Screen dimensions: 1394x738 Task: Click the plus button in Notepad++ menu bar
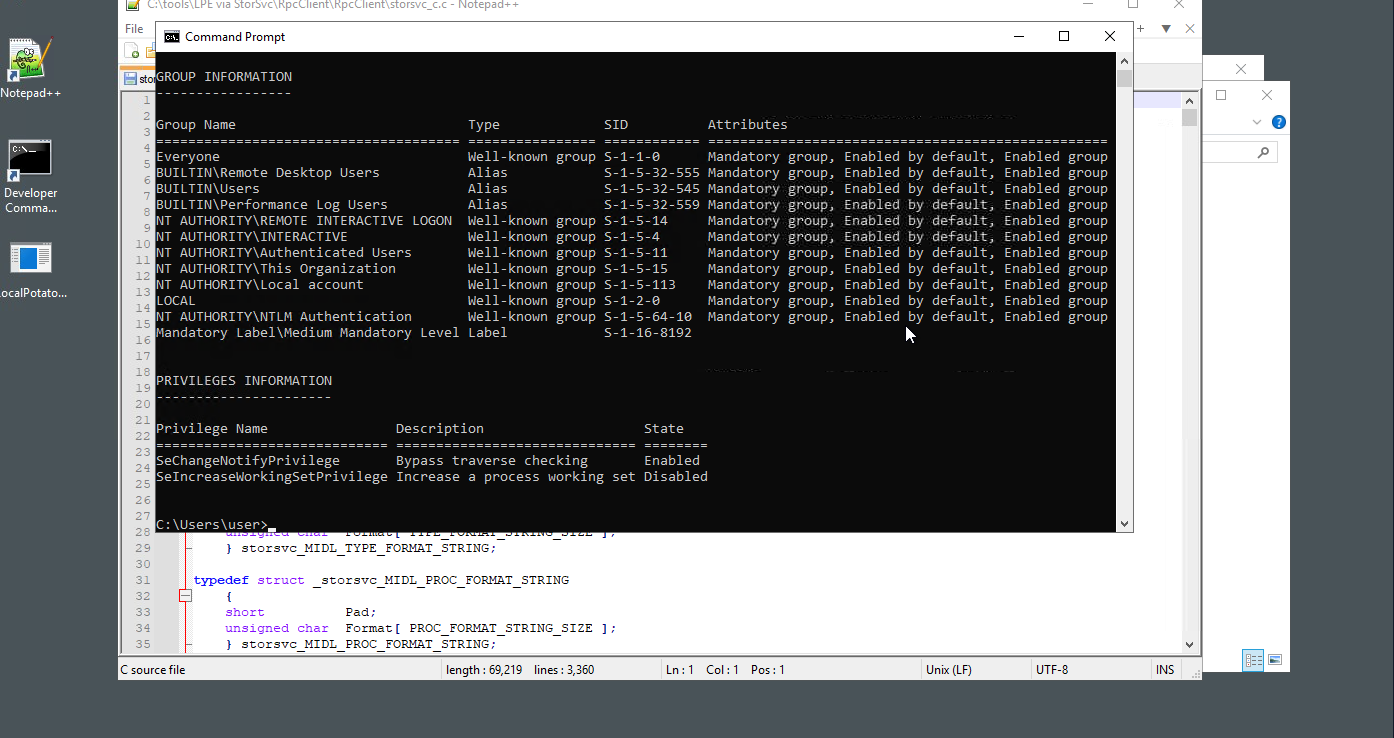click(1140, 29)
